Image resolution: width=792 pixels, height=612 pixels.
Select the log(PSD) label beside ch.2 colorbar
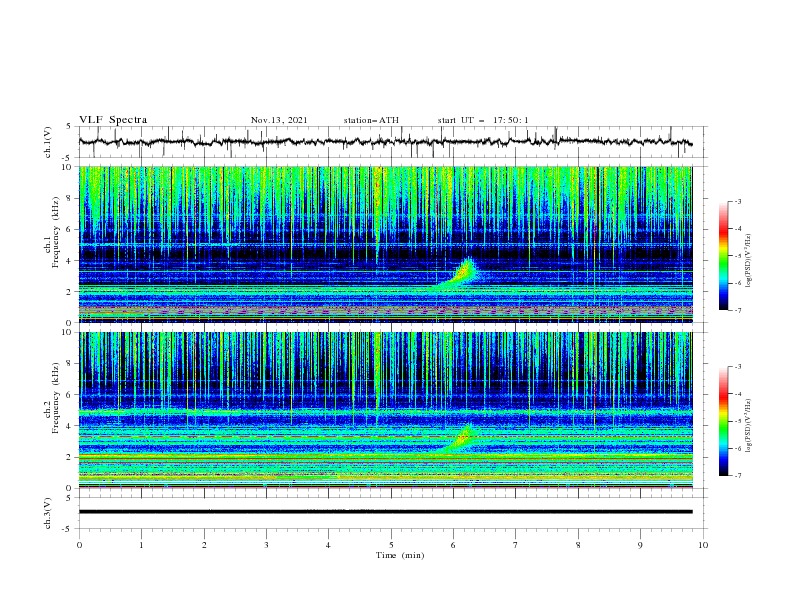point(748,426)
